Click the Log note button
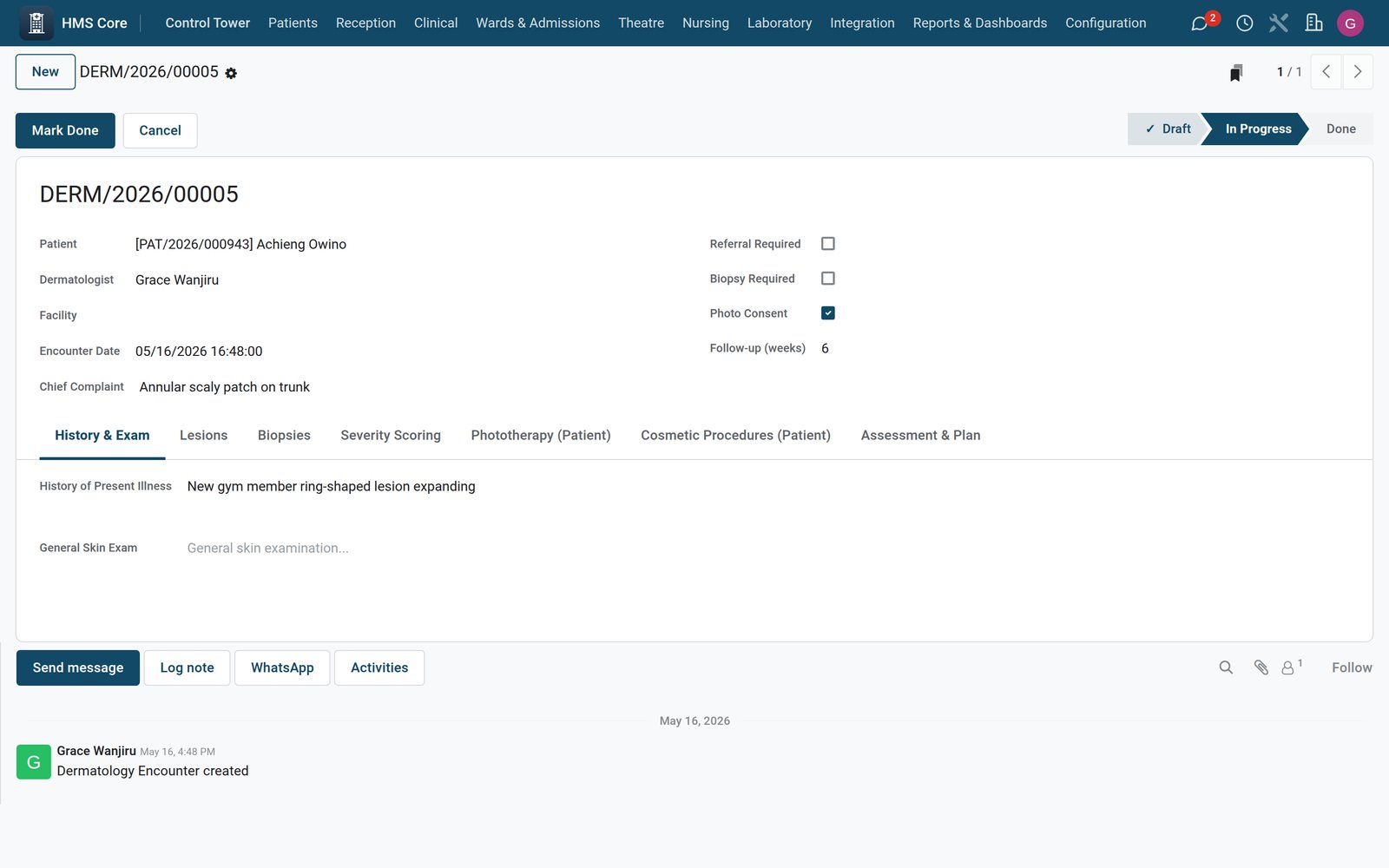The width and height of the screenshot is (1389, 868). click(187, 667)
